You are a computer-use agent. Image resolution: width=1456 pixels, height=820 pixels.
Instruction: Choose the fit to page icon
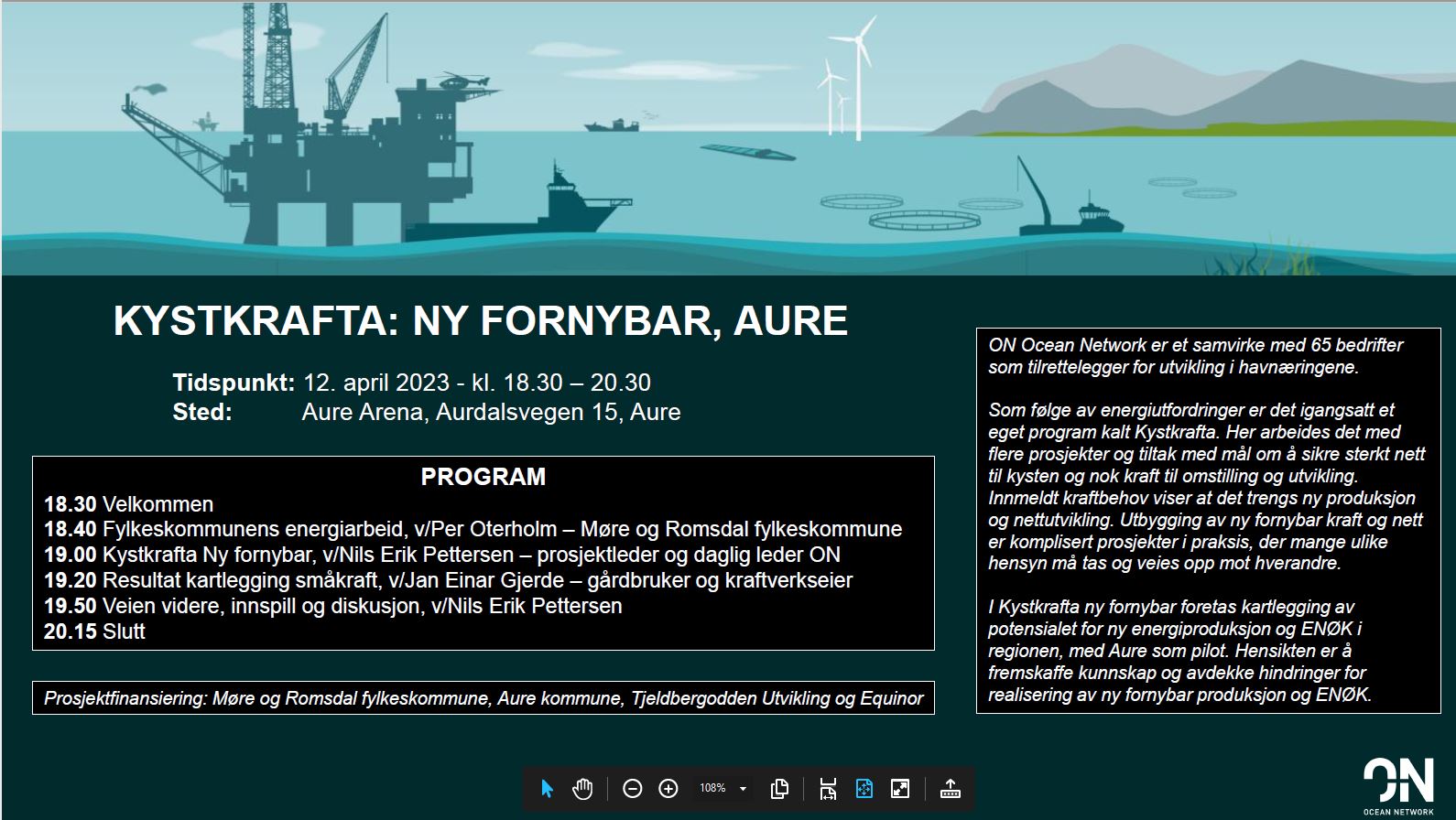pyautogui.click(x=864, y=788)
